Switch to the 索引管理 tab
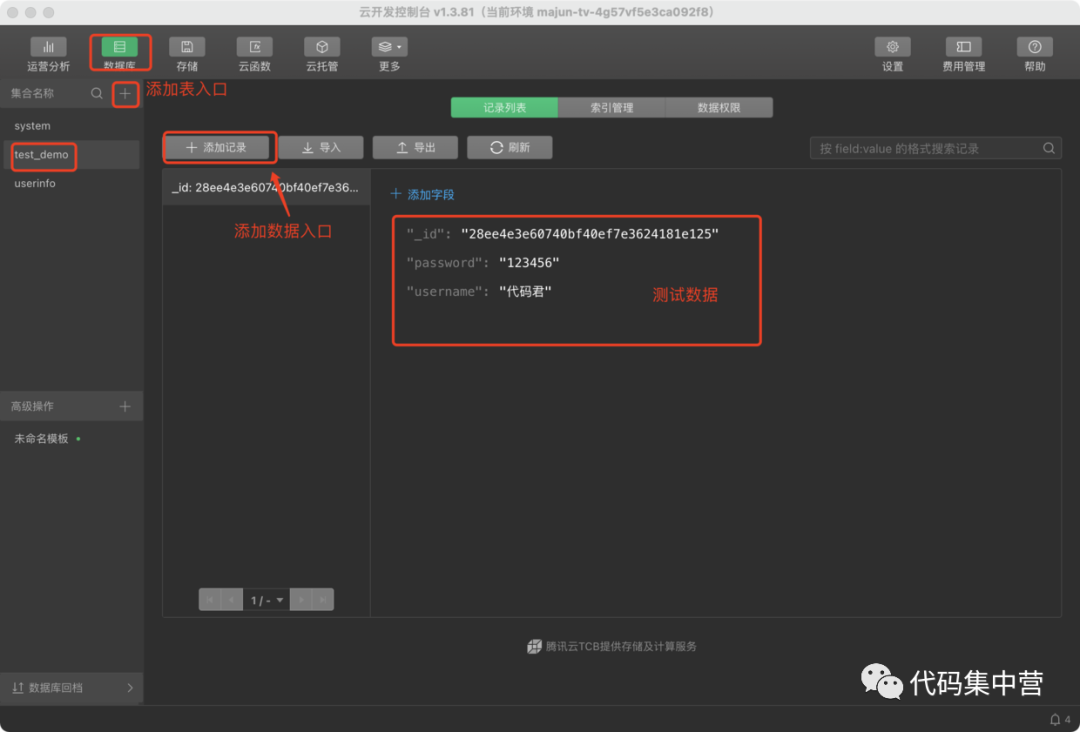 tap(612, 107)
